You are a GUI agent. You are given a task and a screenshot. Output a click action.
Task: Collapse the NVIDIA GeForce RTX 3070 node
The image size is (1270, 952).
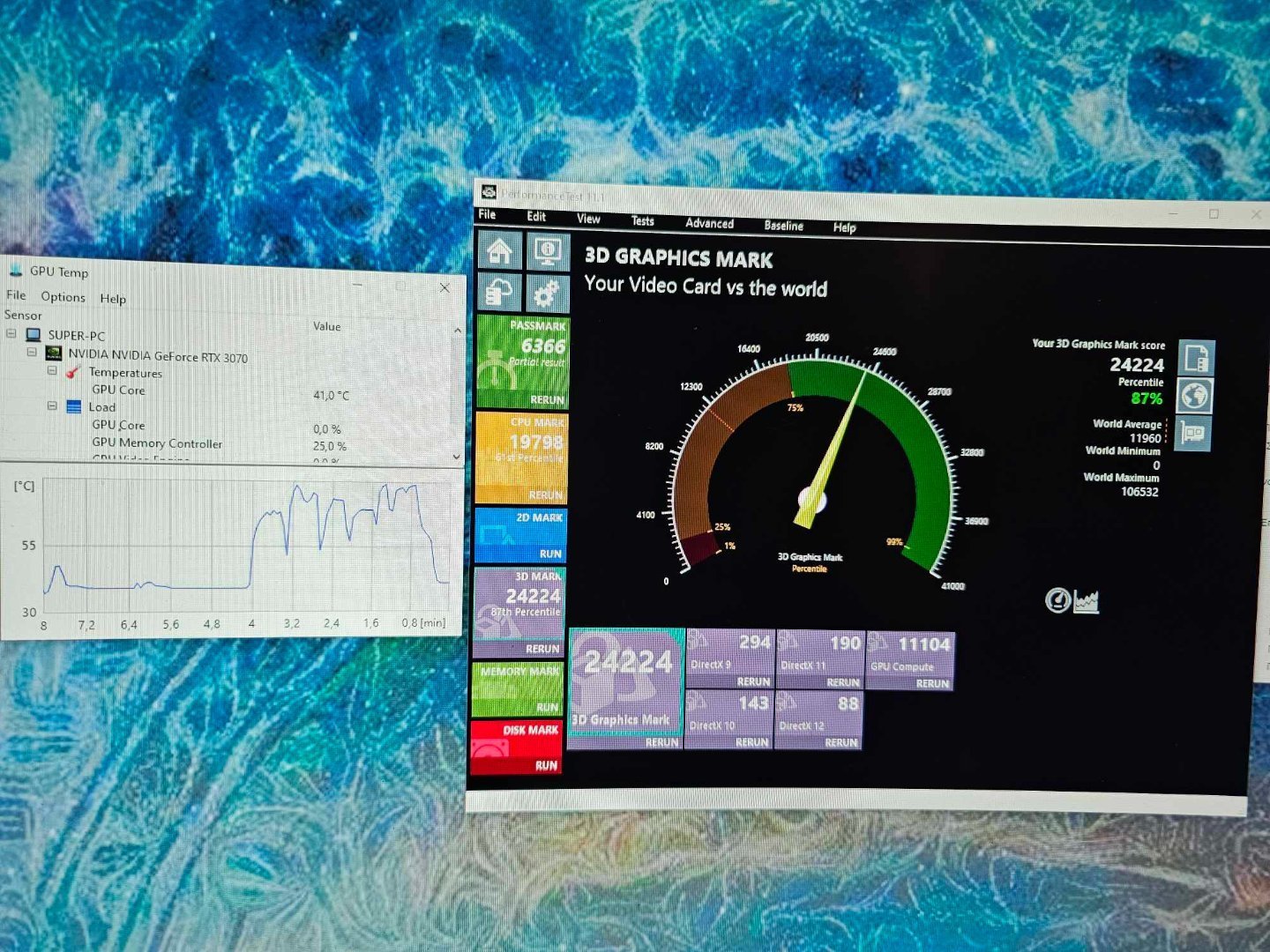32,352
